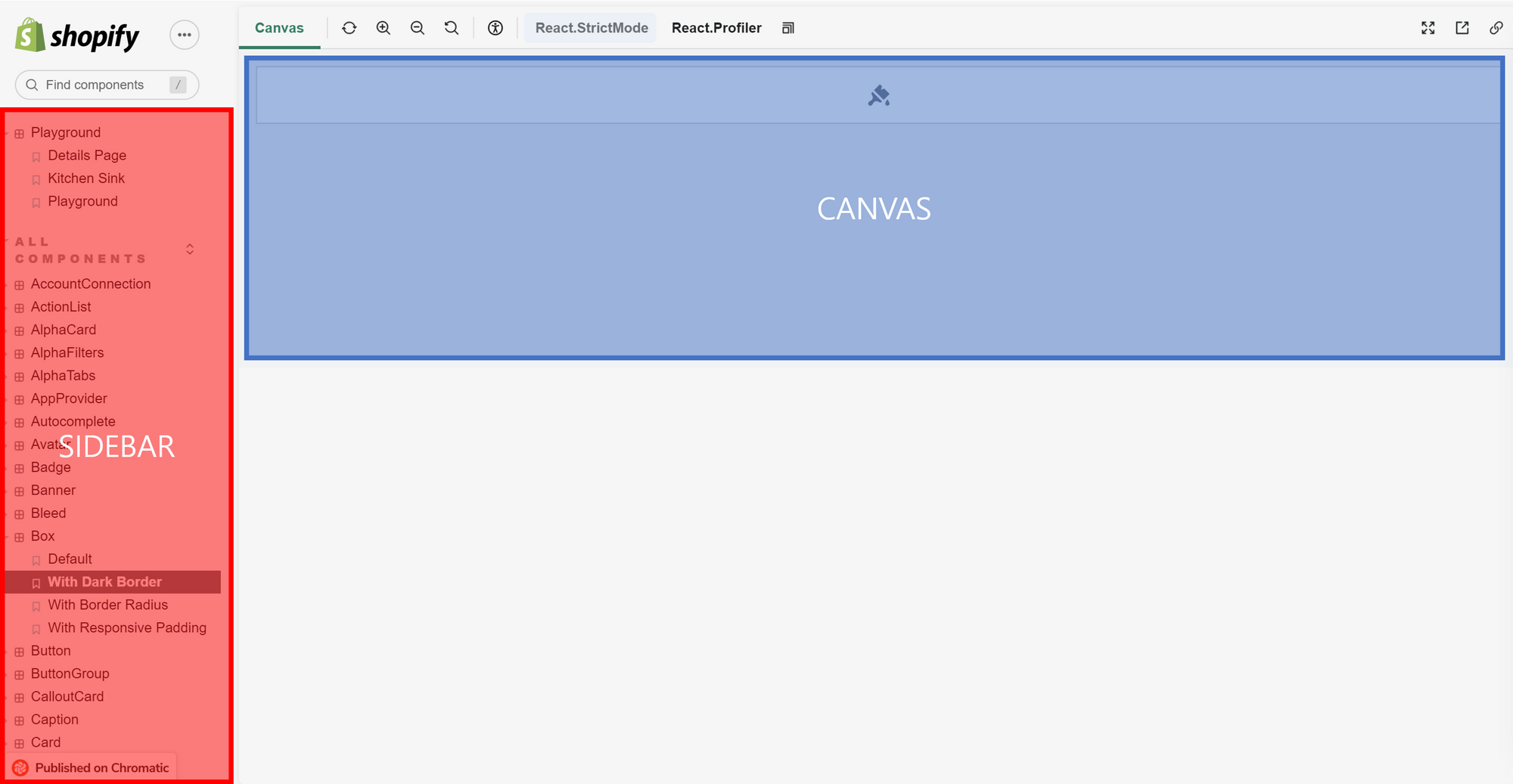Select the zoom out icon
This screenshot has width=1513, height=784.
tap(417, 28)
